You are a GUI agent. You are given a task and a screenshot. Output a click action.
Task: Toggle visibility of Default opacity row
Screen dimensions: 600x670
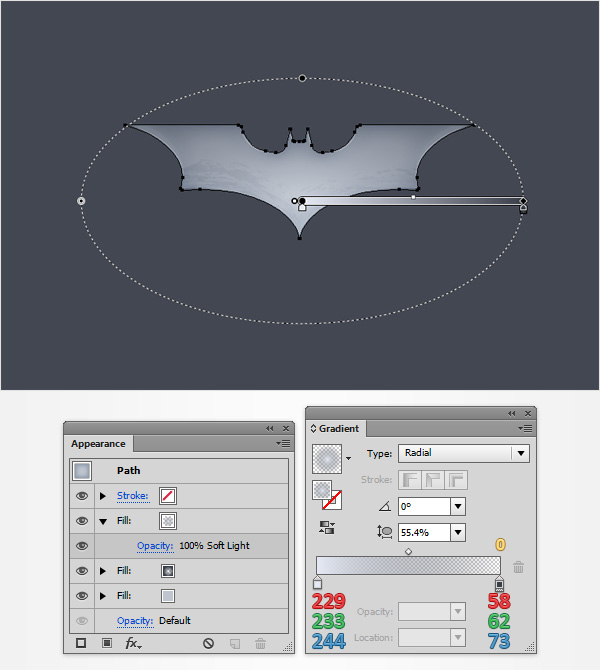82,620
